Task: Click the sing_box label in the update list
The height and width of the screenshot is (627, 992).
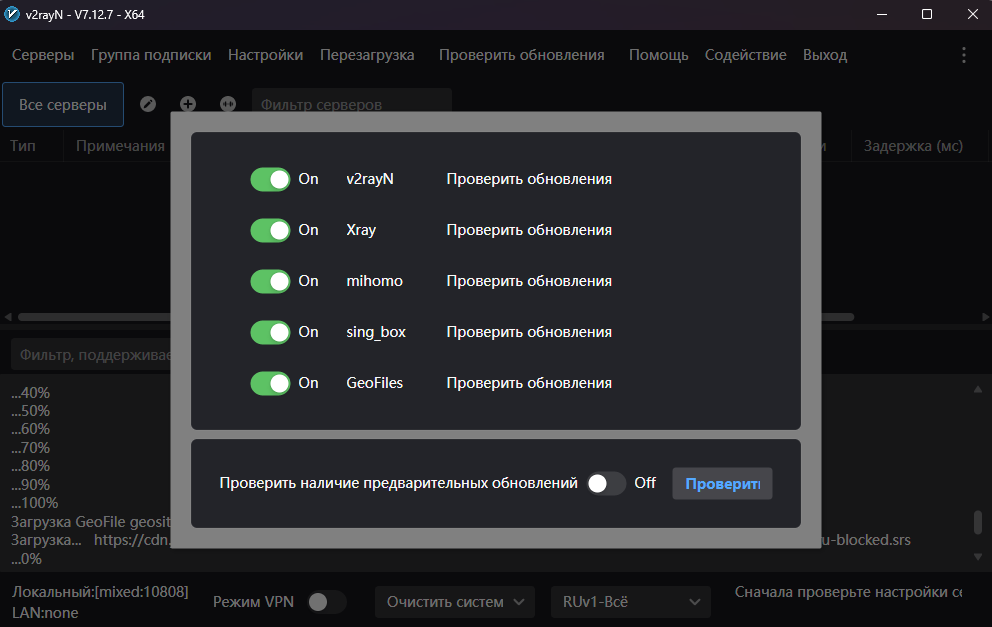Action: [x=376, y=332]
